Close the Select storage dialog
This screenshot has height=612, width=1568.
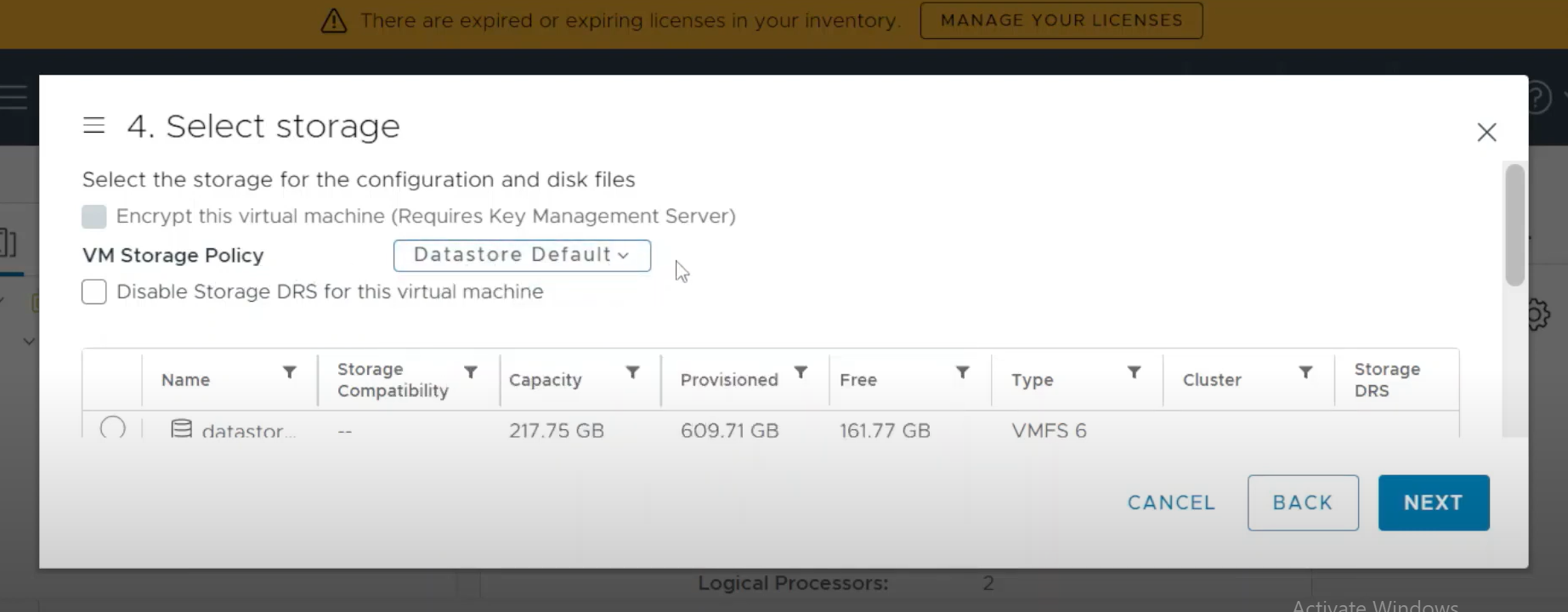tap(1486, 133)
